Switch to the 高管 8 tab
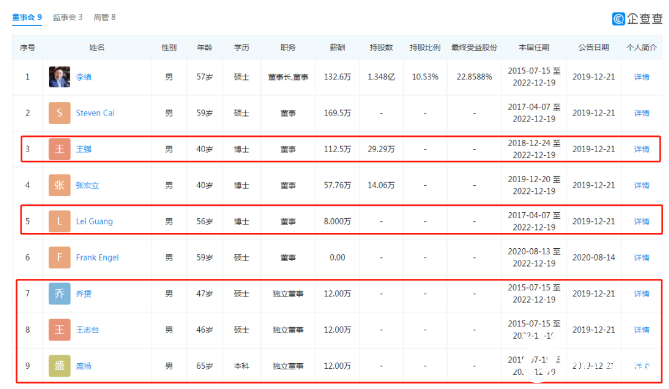 point(105,17)
